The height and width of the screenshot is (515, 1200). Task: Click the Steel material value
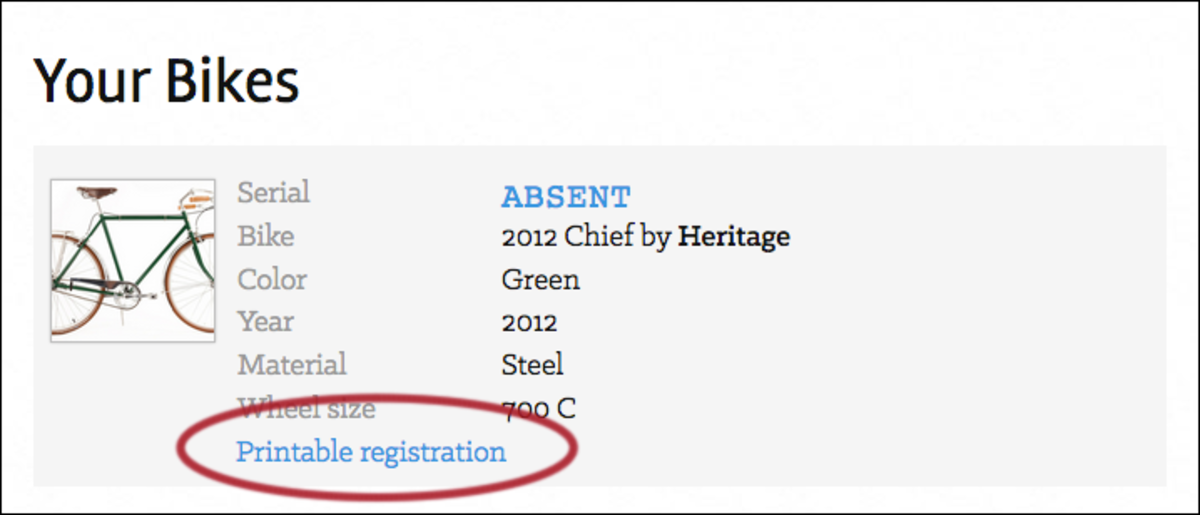coord(532,364)
